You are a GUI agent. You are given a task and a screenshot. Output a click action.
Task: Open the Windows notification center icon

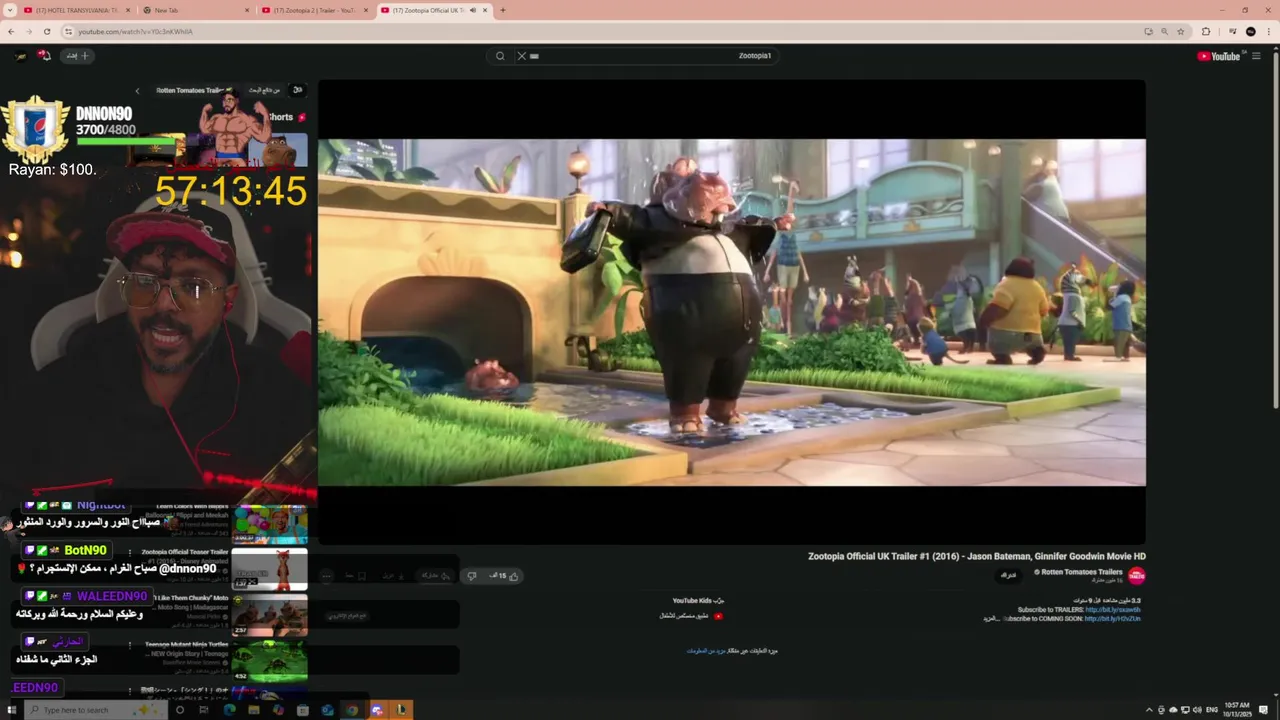pyautogui.click(x=1265, y=710)
